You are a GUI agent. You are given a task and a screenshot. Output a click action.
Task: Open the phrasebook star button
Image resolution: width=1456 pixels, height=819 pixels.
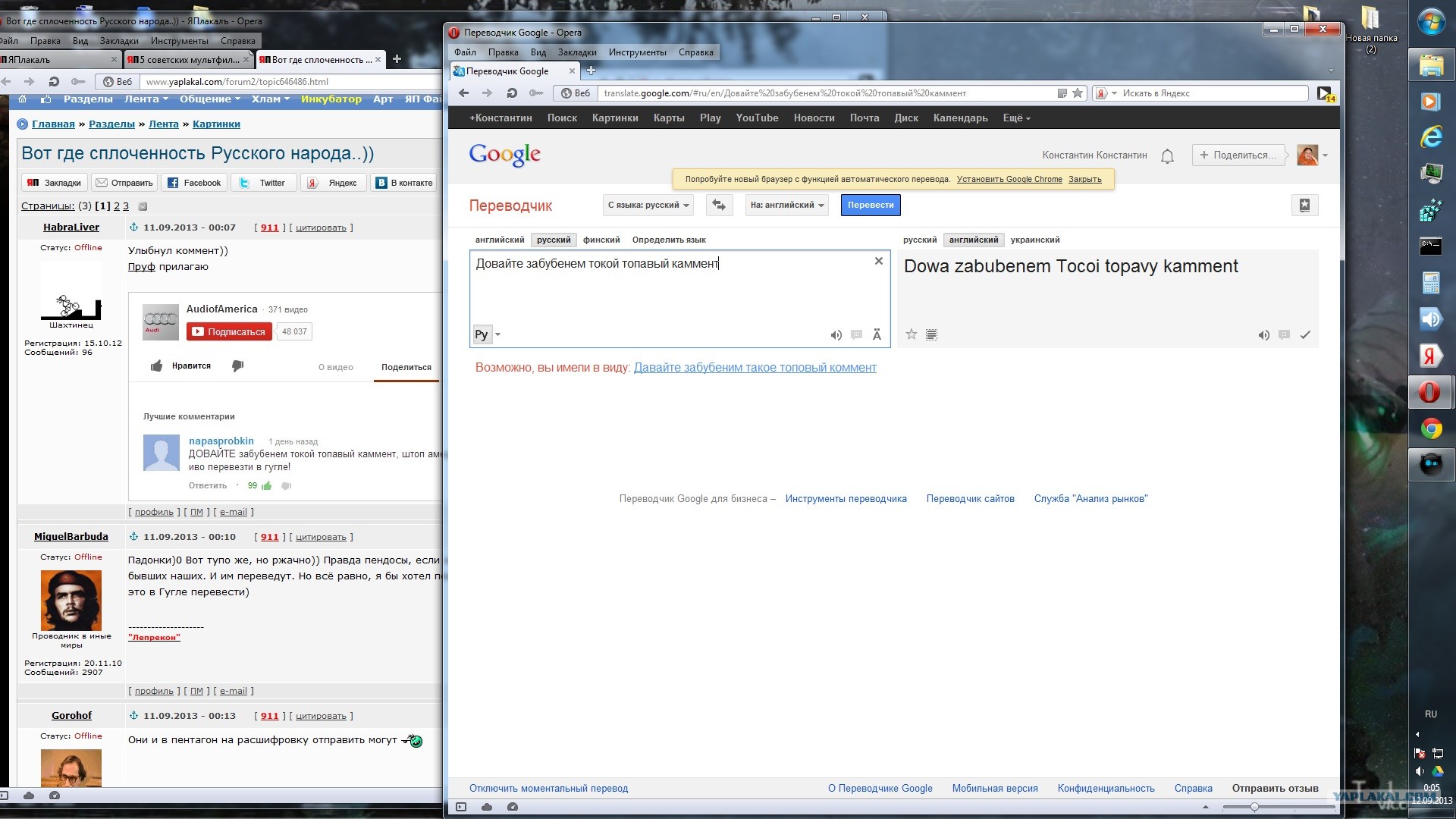click(x=1304, y=205)
